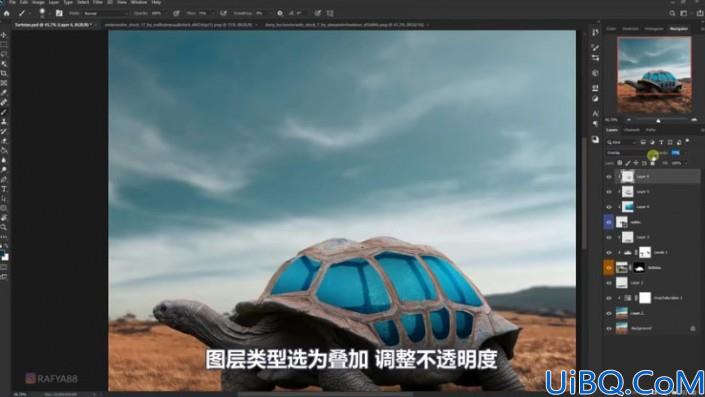705x397 pixels.
Task: Click the foreground color swatch
Action: [3, 254]
